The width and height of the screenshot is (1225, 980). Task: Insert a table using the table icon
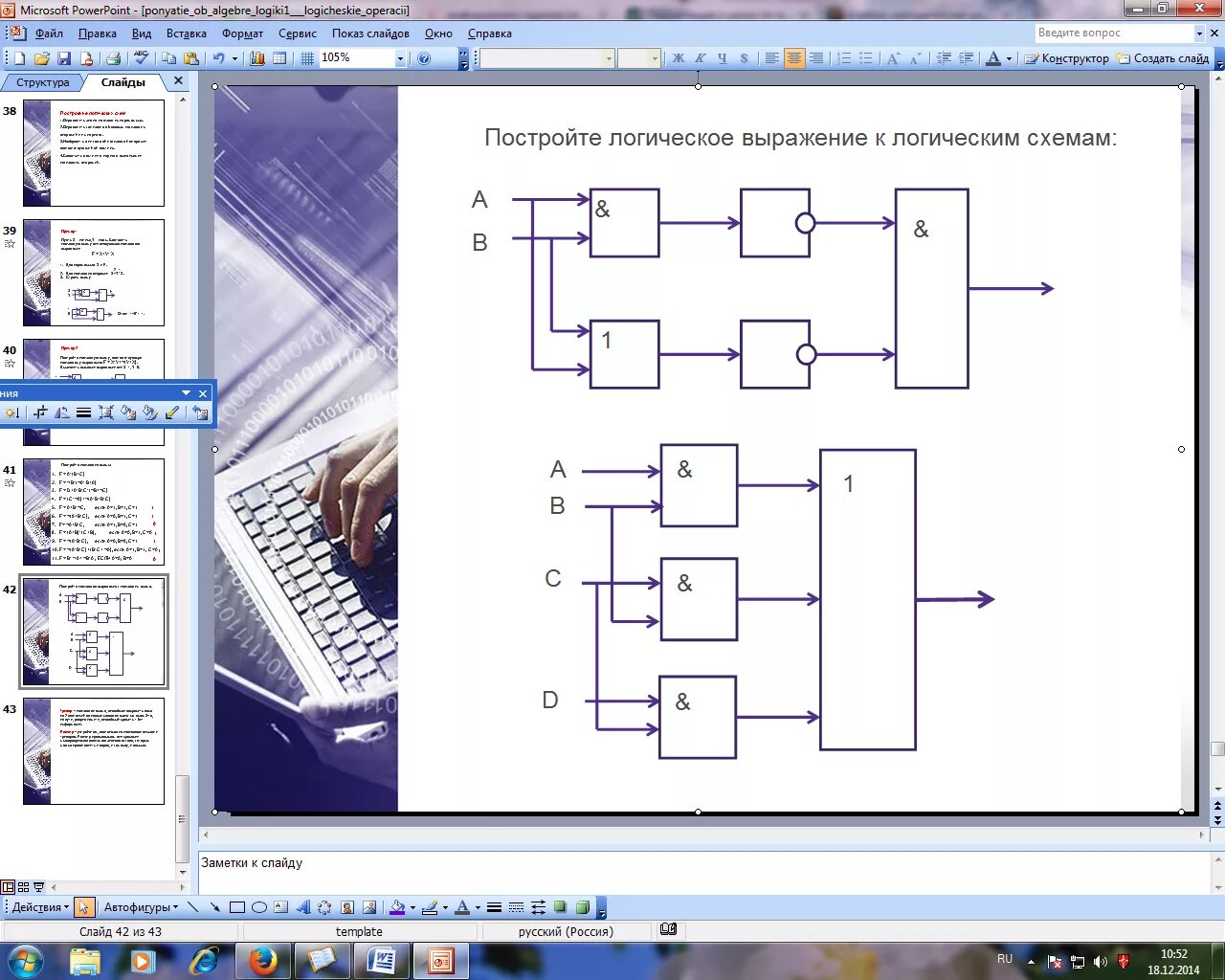pos(279,58)
